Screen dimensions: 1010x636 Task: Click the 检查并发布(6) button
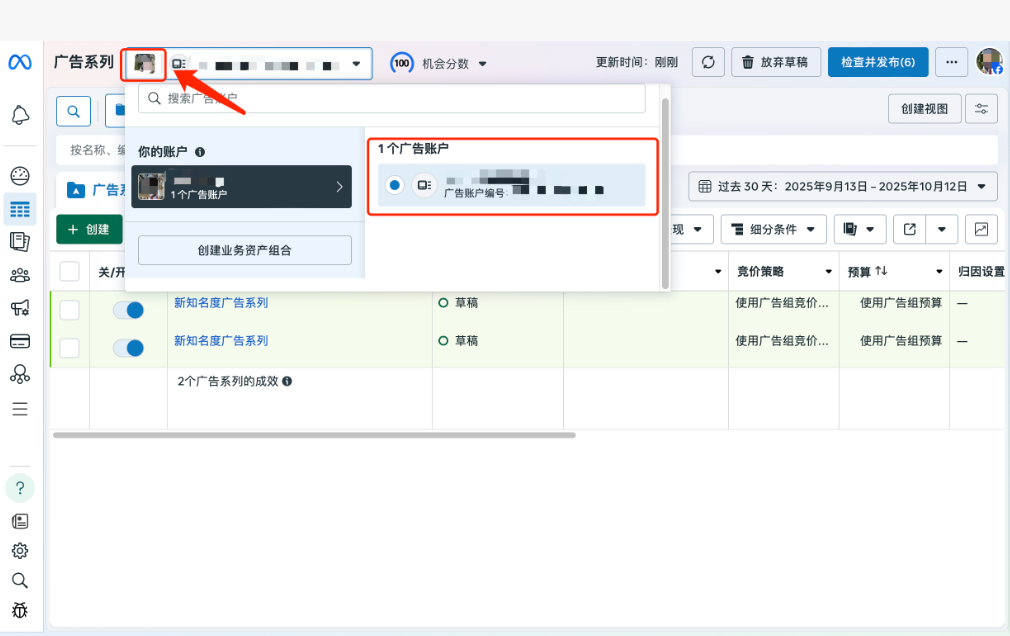(x=877, y=62)
